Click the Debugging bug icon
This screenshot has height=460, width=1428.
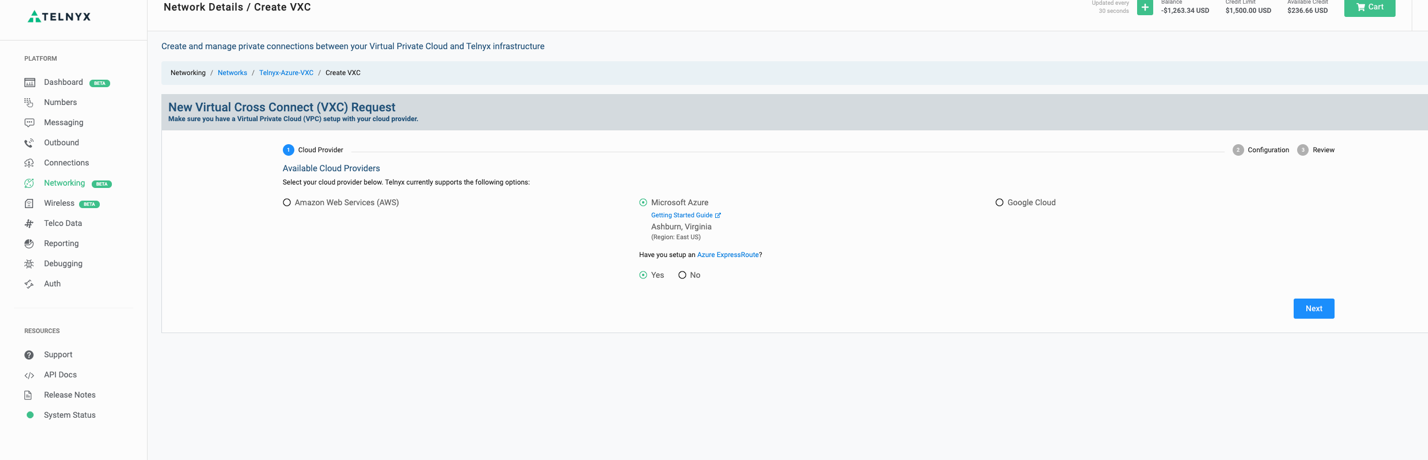tap(29, 264)
